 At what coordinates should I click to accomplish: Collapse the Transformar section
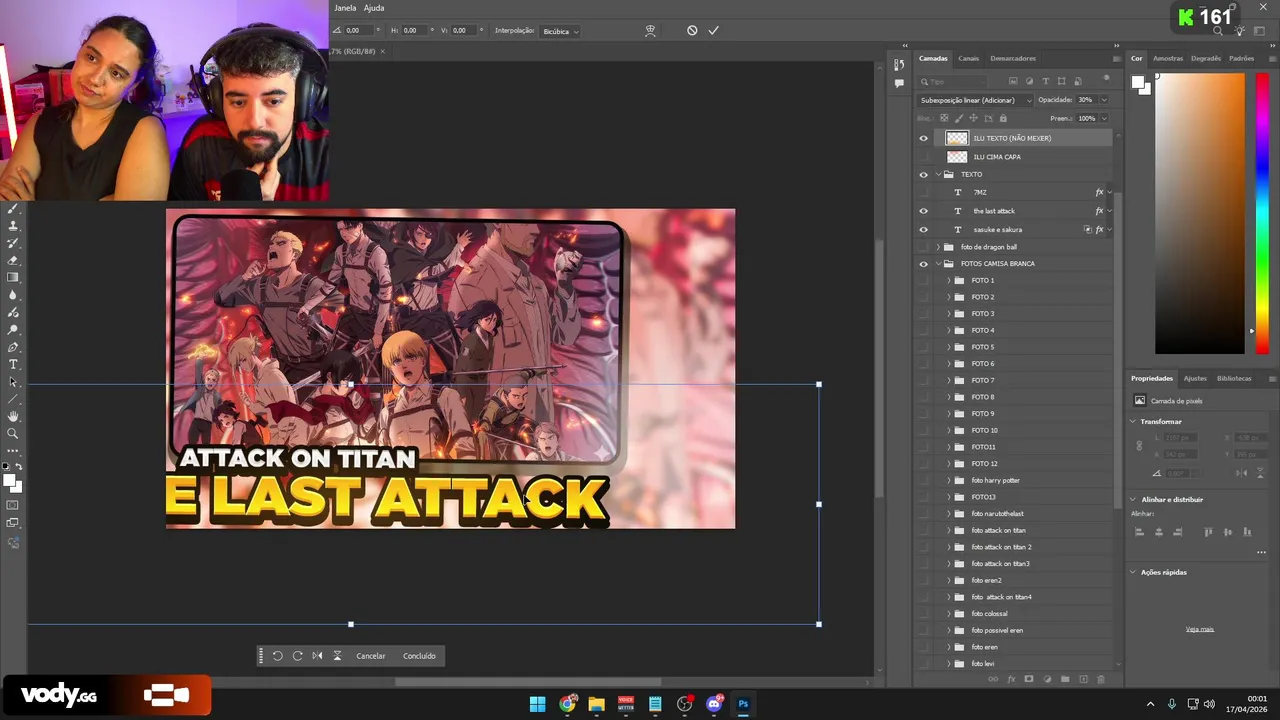[x=1133, y=421]
